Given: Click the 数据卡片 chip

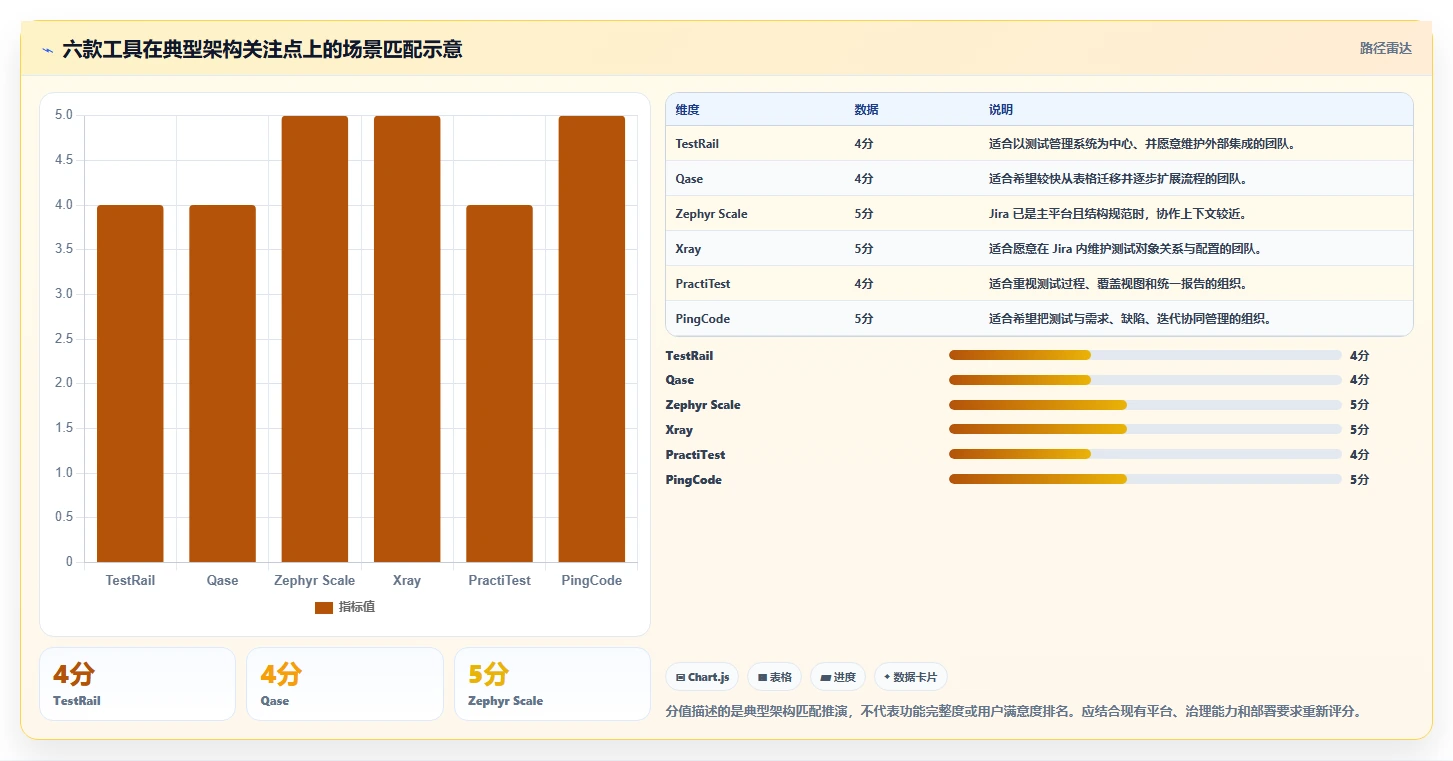Looking at the screenshot, I should 910,677.
